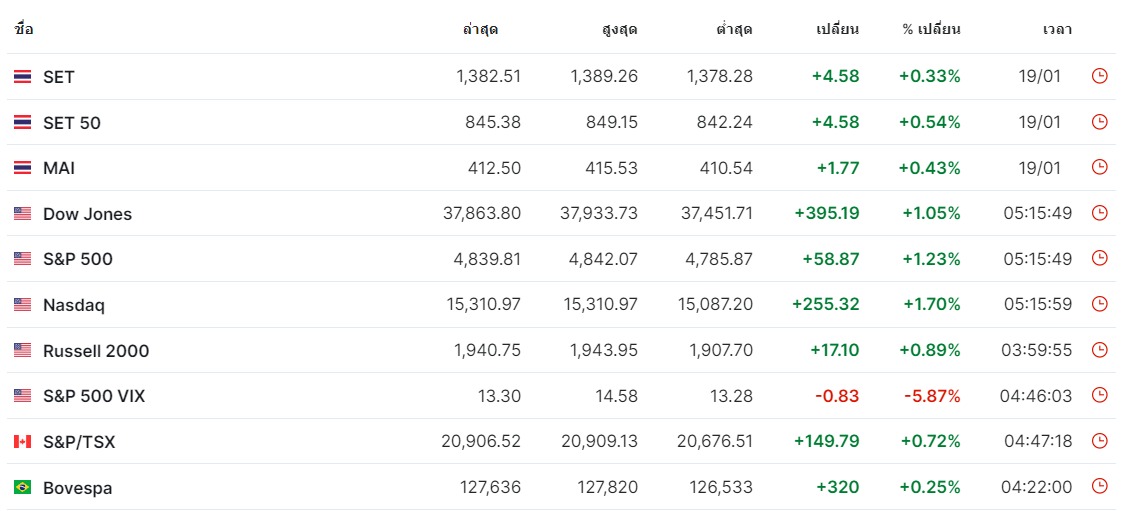This screenshot has height=511, width=1121.
Task: Click the clock icon beside Dow Jones
Action: click(x=1100, y=213)
